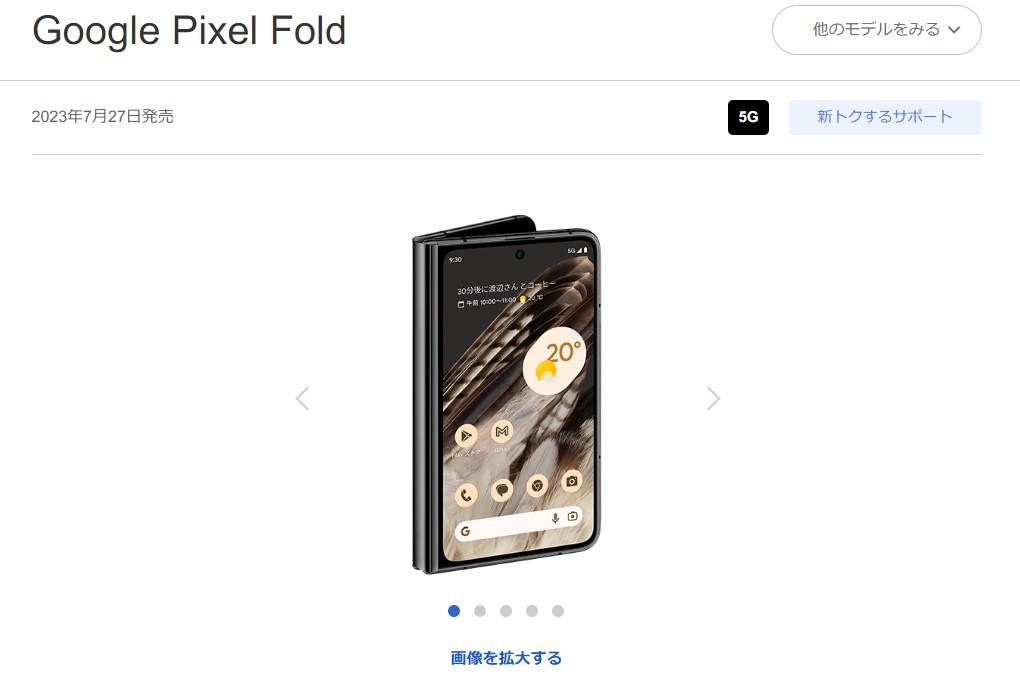Image resolution: width=1020 pixels, height=681 pixels.
Task: Click the Gmail icon on phone screen
Action: click(502, 431)
